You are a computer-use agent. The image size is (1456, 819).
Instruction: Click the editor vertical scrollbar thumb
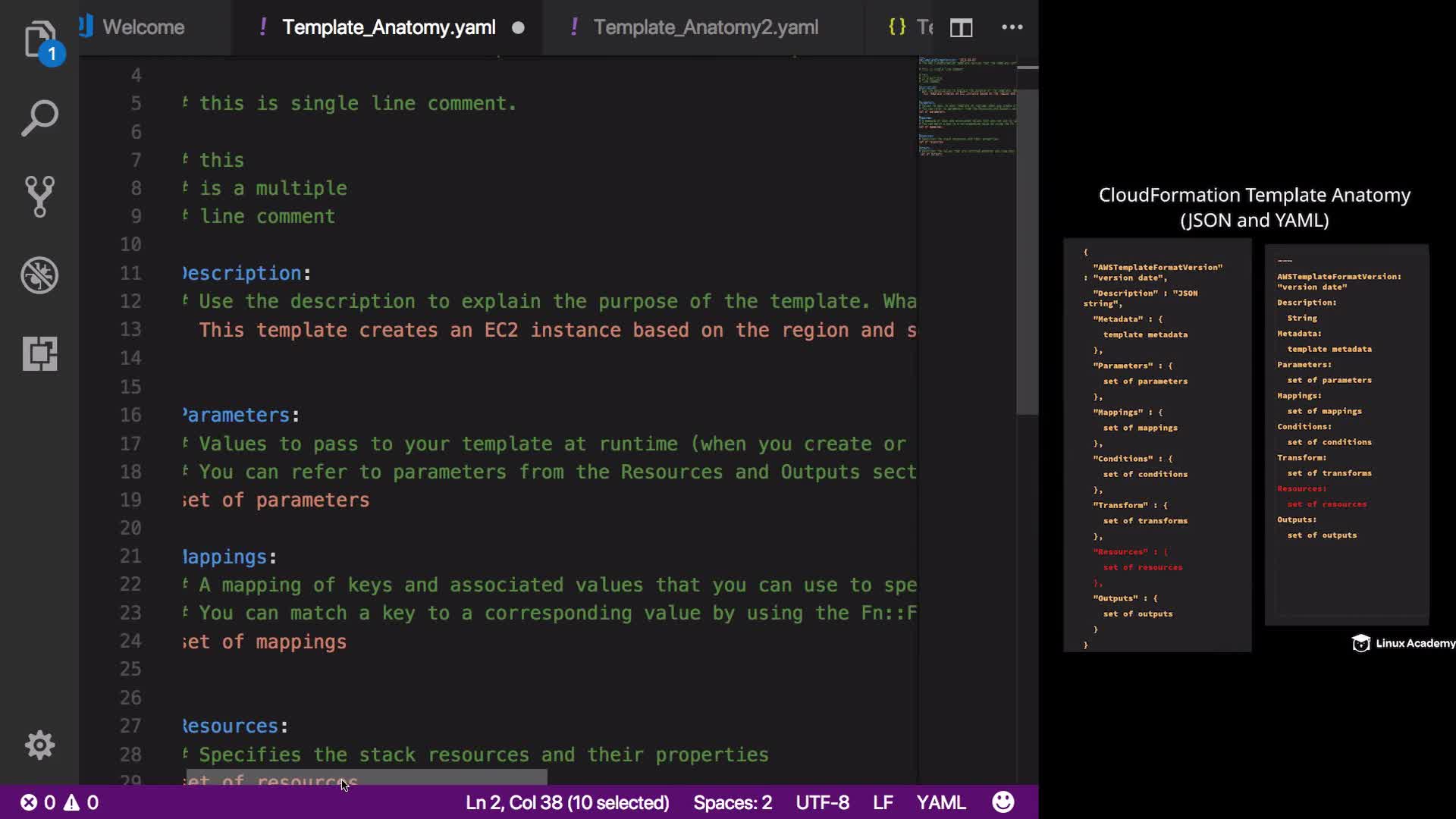pos(1027,250)
